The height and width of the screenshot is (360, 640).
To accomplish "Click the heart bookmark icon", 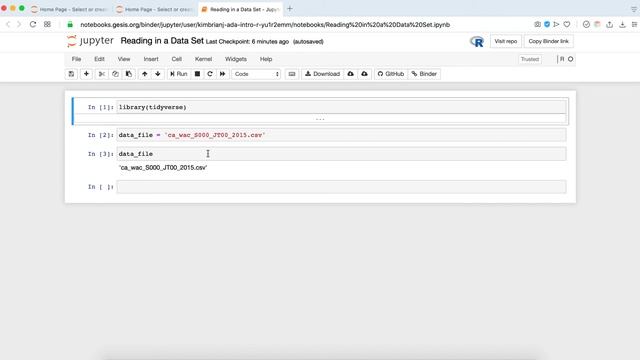I will 567,24.
